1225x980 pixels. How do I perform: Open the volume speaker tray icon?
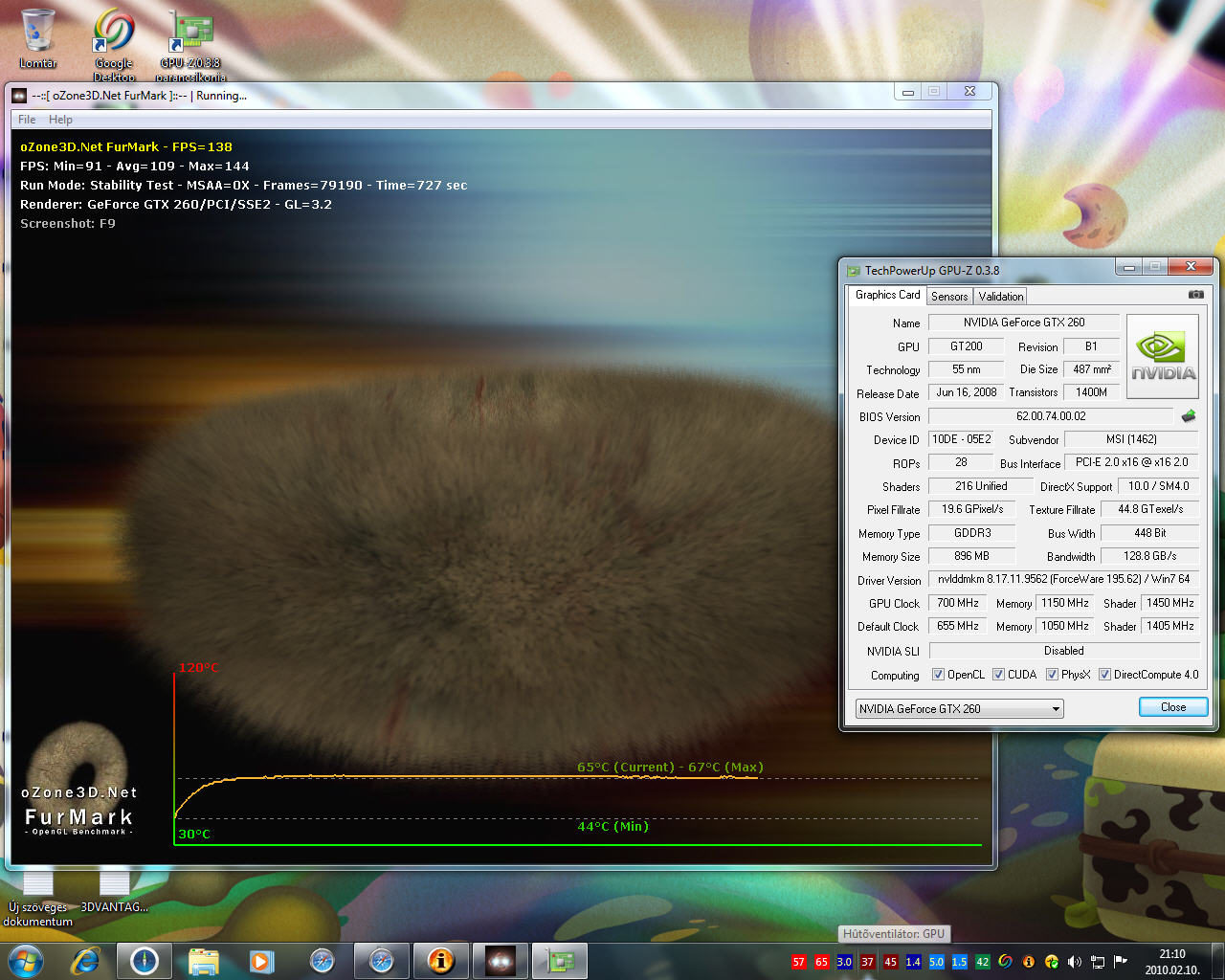1075,962
